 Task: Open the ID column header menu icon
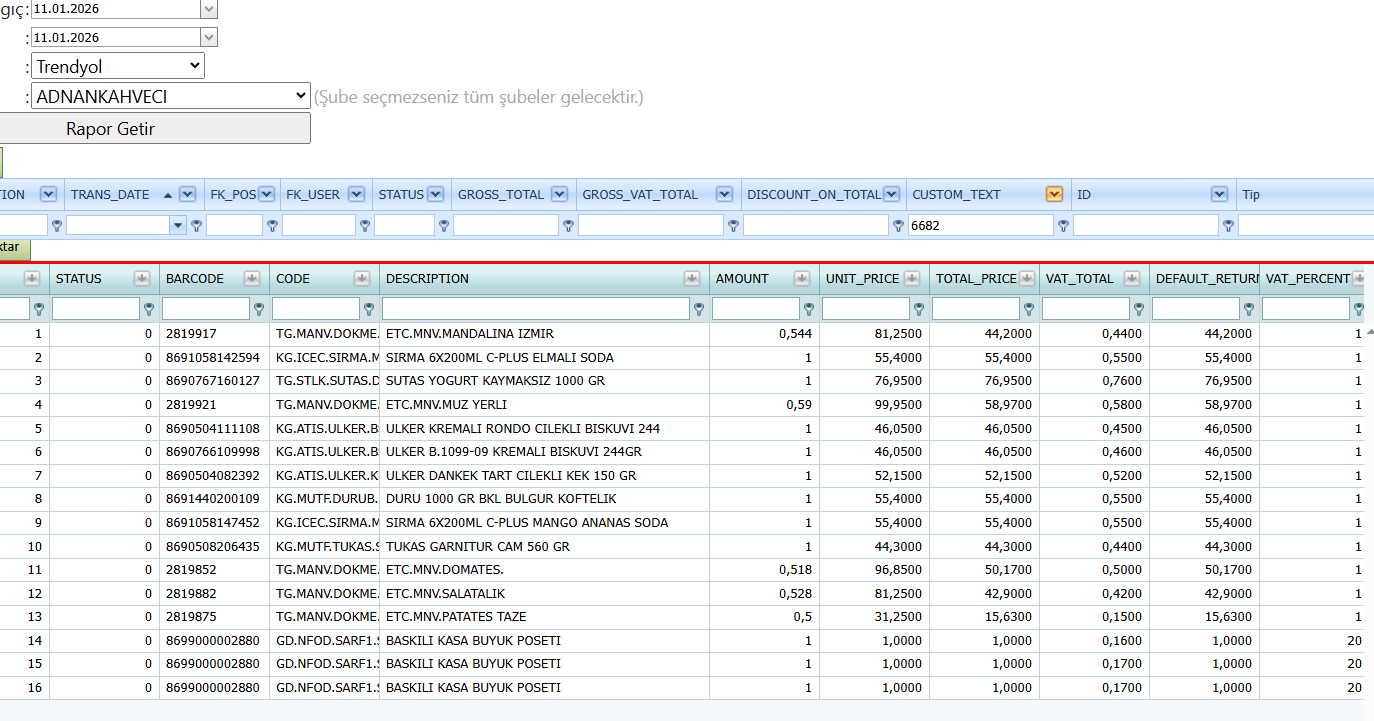tap(1219, 195)
